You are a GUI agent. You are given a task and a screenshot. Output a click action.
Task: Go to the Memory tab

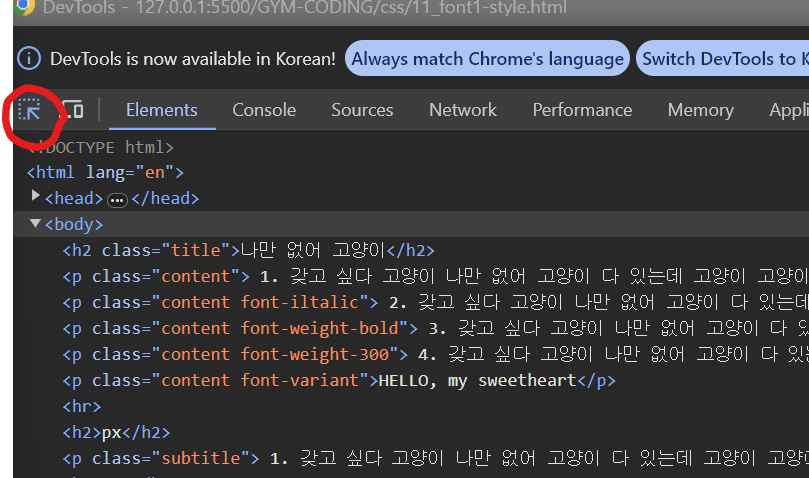tap(701, 110)
